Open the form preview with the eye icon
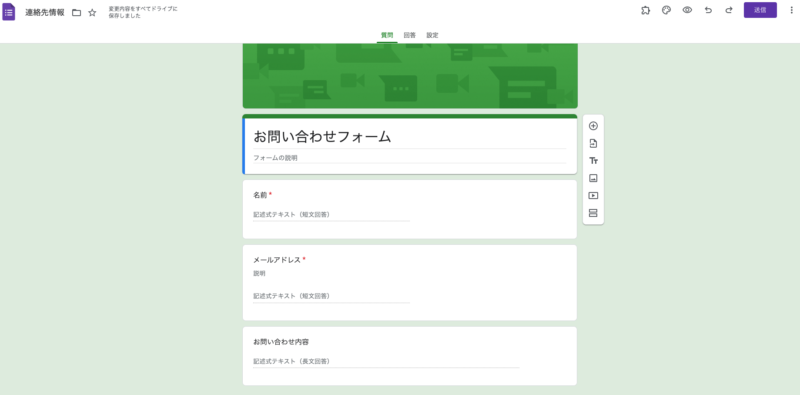The image size is (800, 395). [687, 10]
